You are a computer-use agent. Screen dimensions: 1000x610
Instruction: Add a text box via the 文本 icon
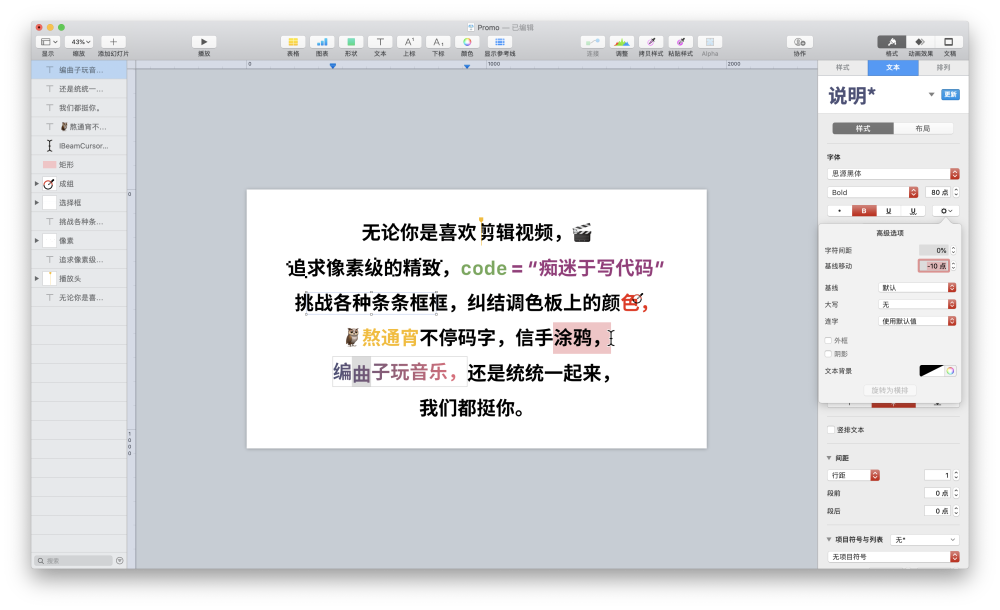click(x=380, y=43)
